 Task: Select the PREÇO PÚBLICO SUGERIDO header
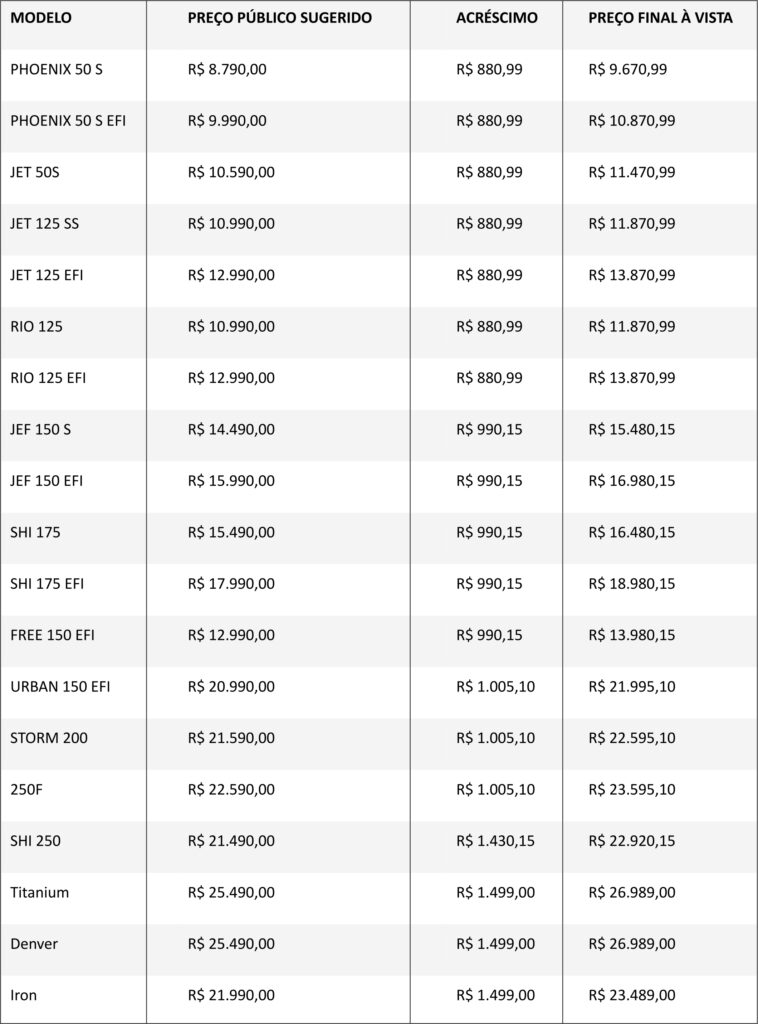(x=280, y=19)
